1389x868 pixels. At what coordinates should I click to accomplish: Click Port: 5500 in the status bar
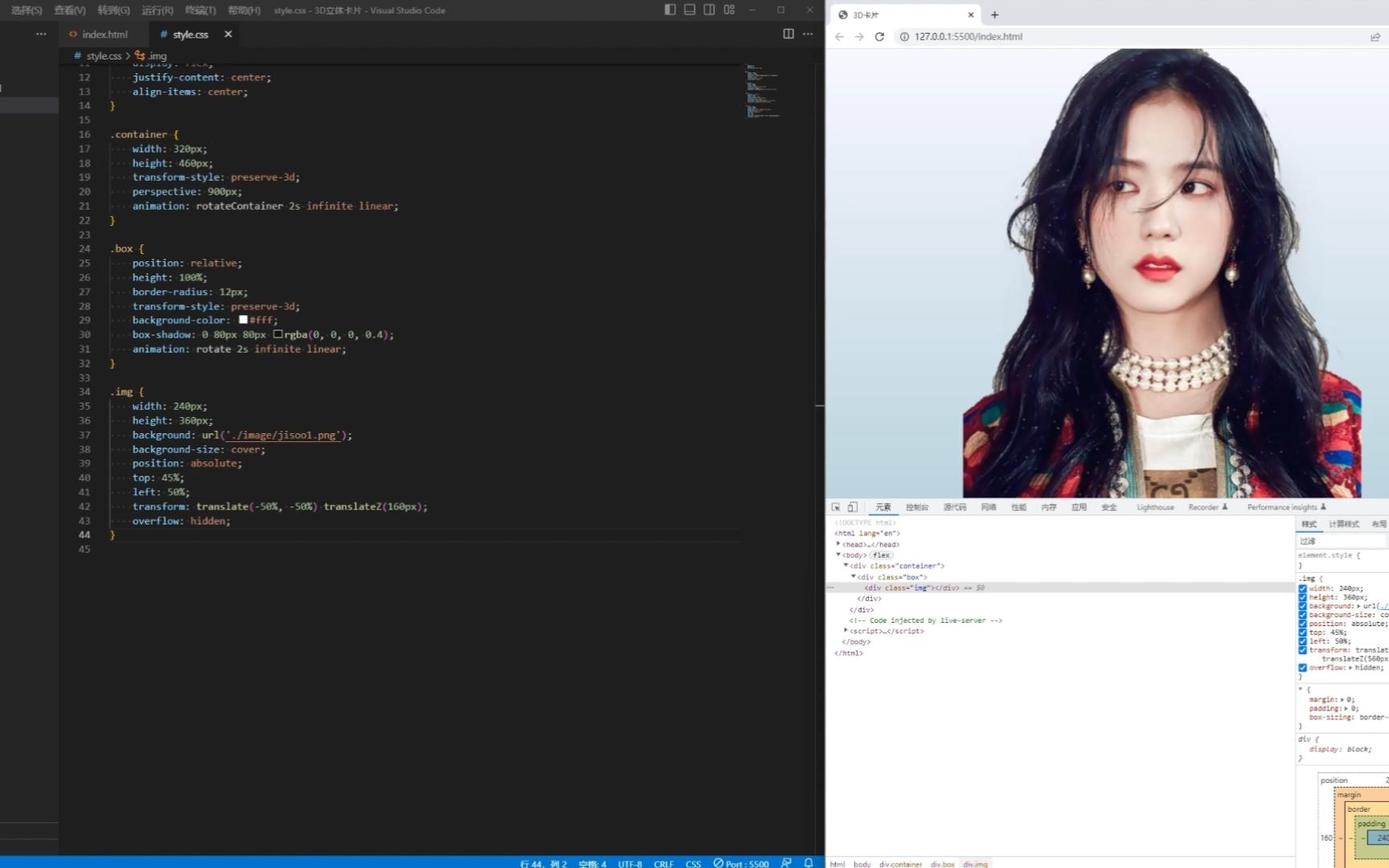[x=740, y=862]
